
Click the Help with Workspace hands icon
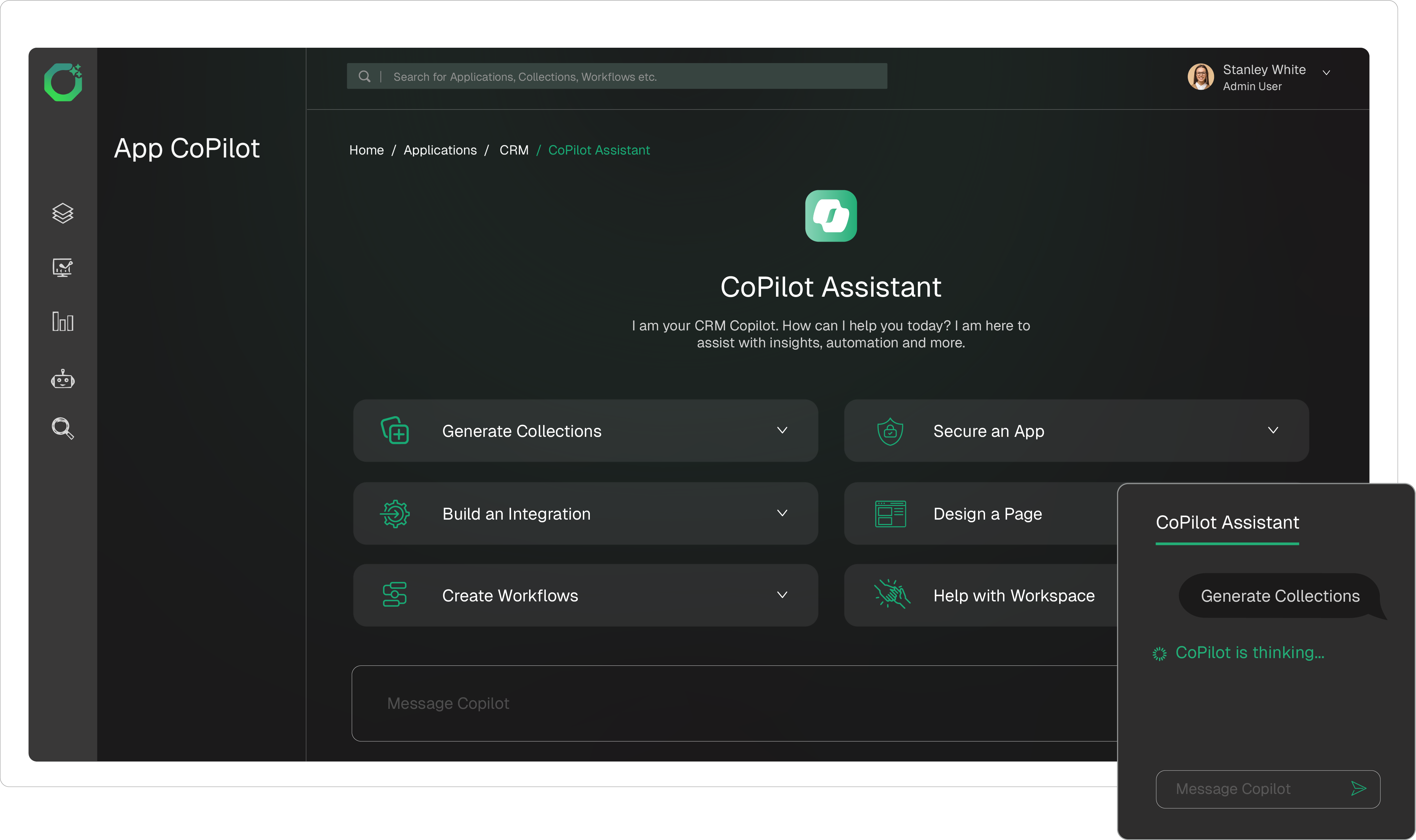(892, 594)
